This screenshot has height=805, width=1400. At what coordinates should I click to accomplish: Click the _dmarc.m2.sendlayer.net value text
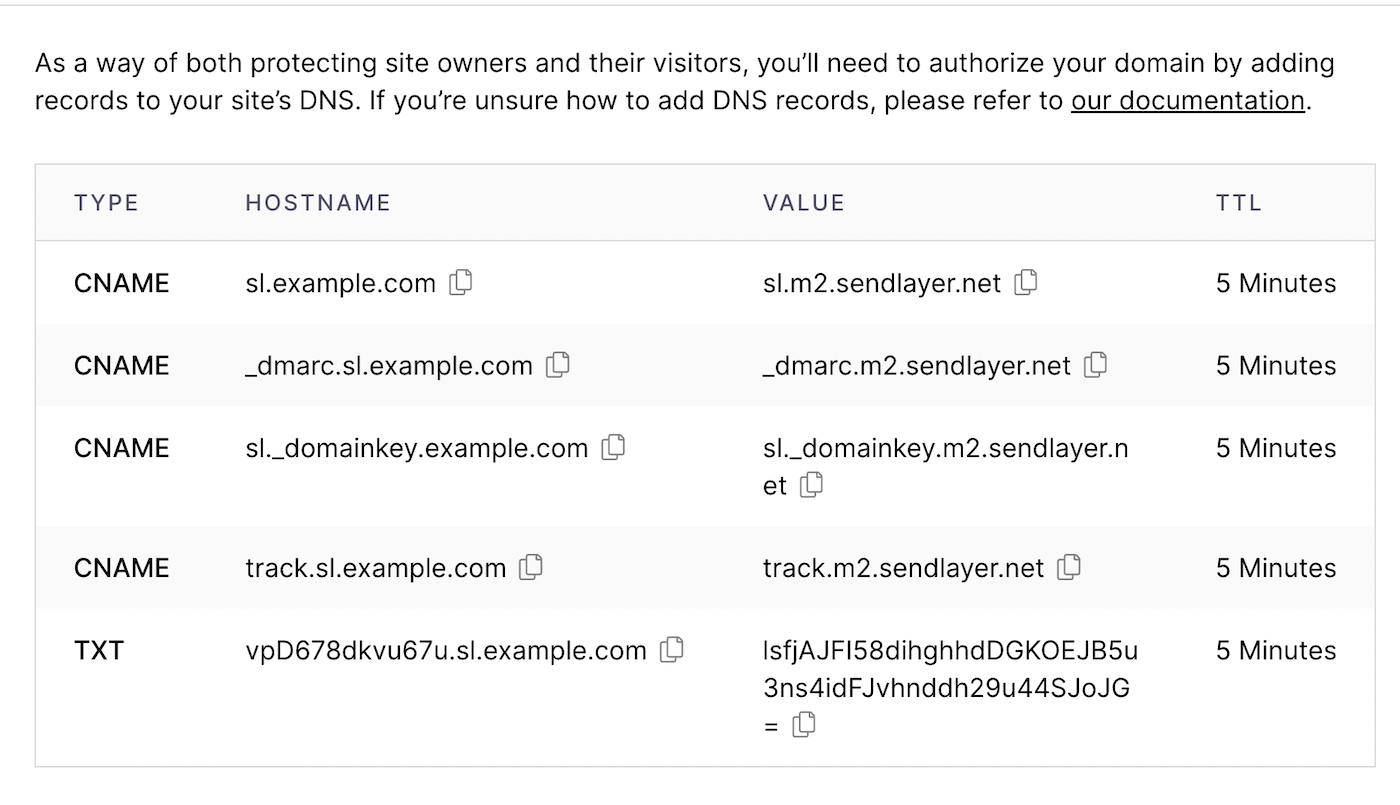point(916,366)
